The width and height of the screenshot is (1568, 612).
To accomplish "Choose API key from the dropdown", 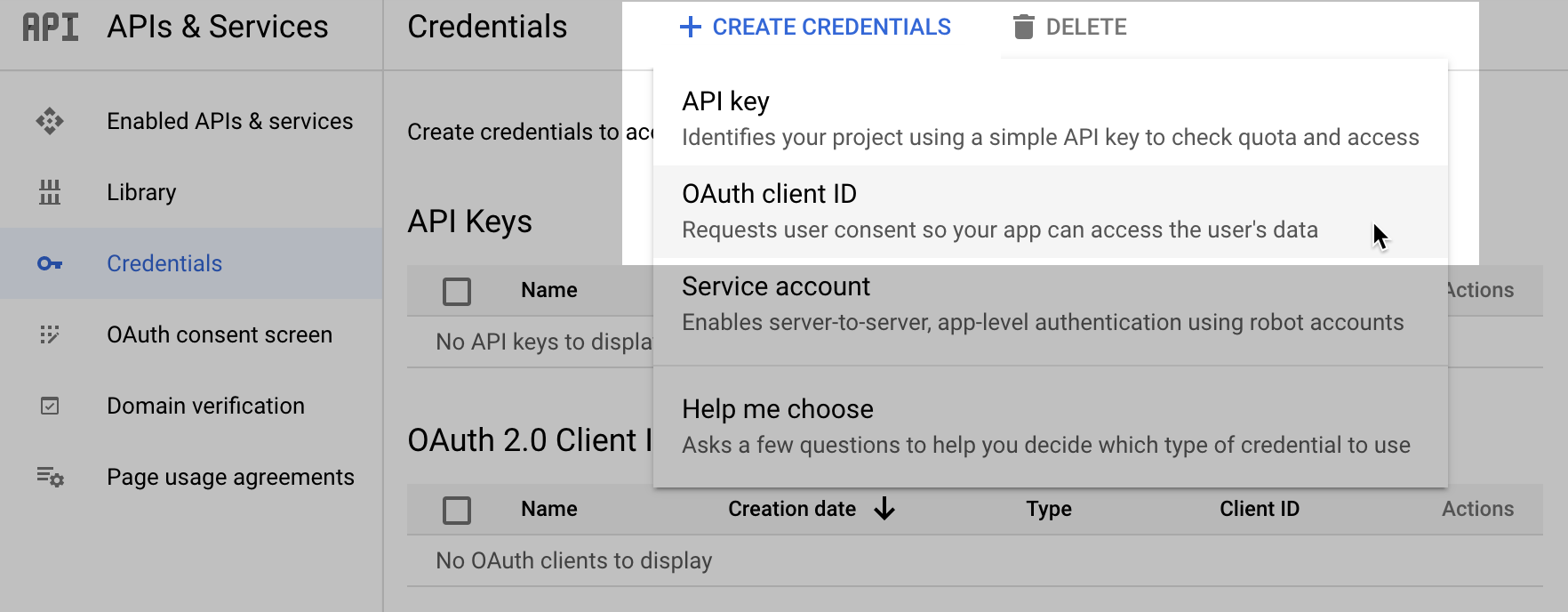I will pyautogui.click(x=1050, y=119).
